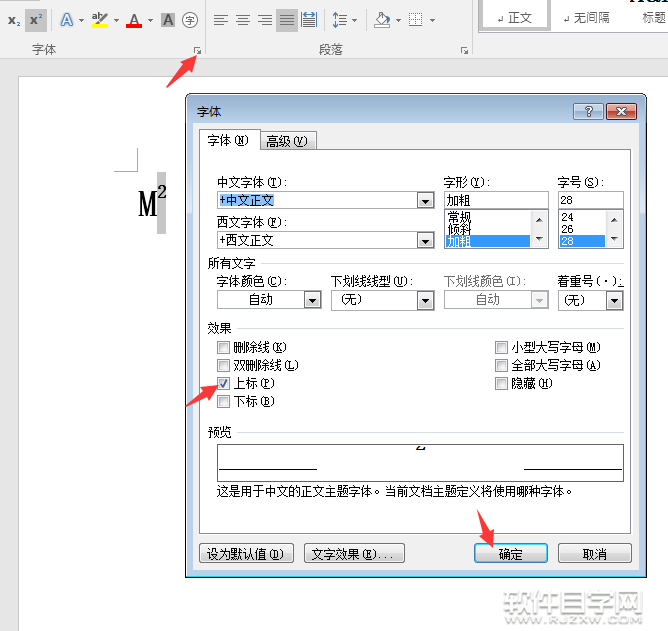The image size is (668, 631).
Task: Apply paragraph shading fill
Action: pyautogui.click(x=382, y=20)
